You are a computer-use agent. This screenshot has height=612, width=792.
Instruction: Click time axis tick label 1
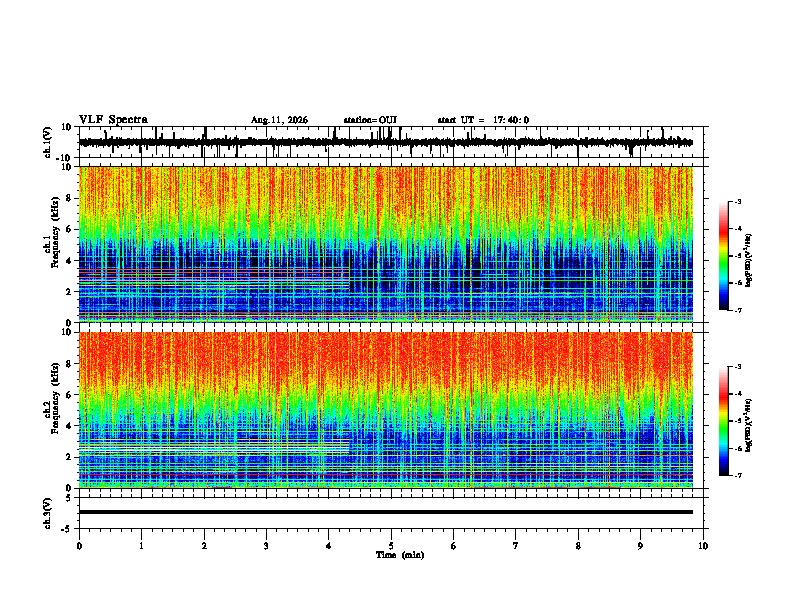pyautogui.click(x=141, y=546)
